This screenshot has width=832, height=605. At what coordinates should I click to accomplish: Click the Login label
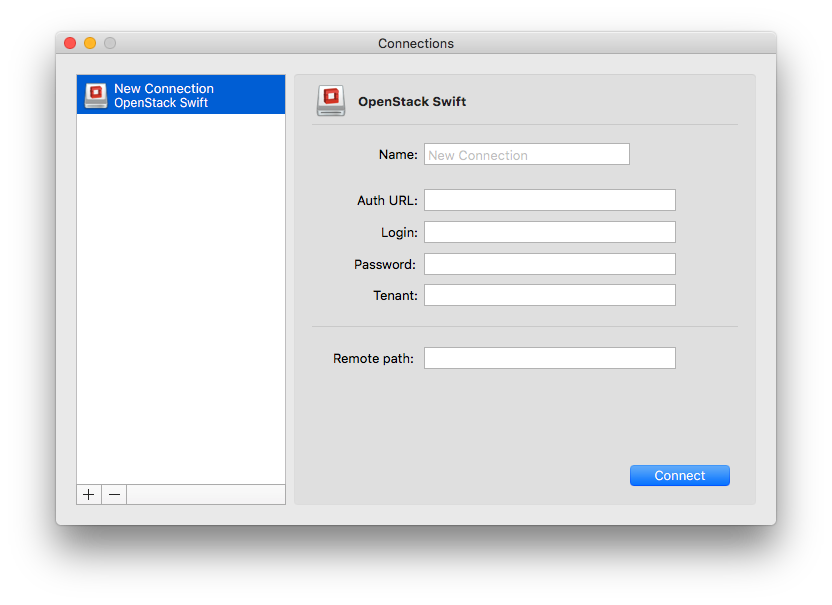coord(399,232)
